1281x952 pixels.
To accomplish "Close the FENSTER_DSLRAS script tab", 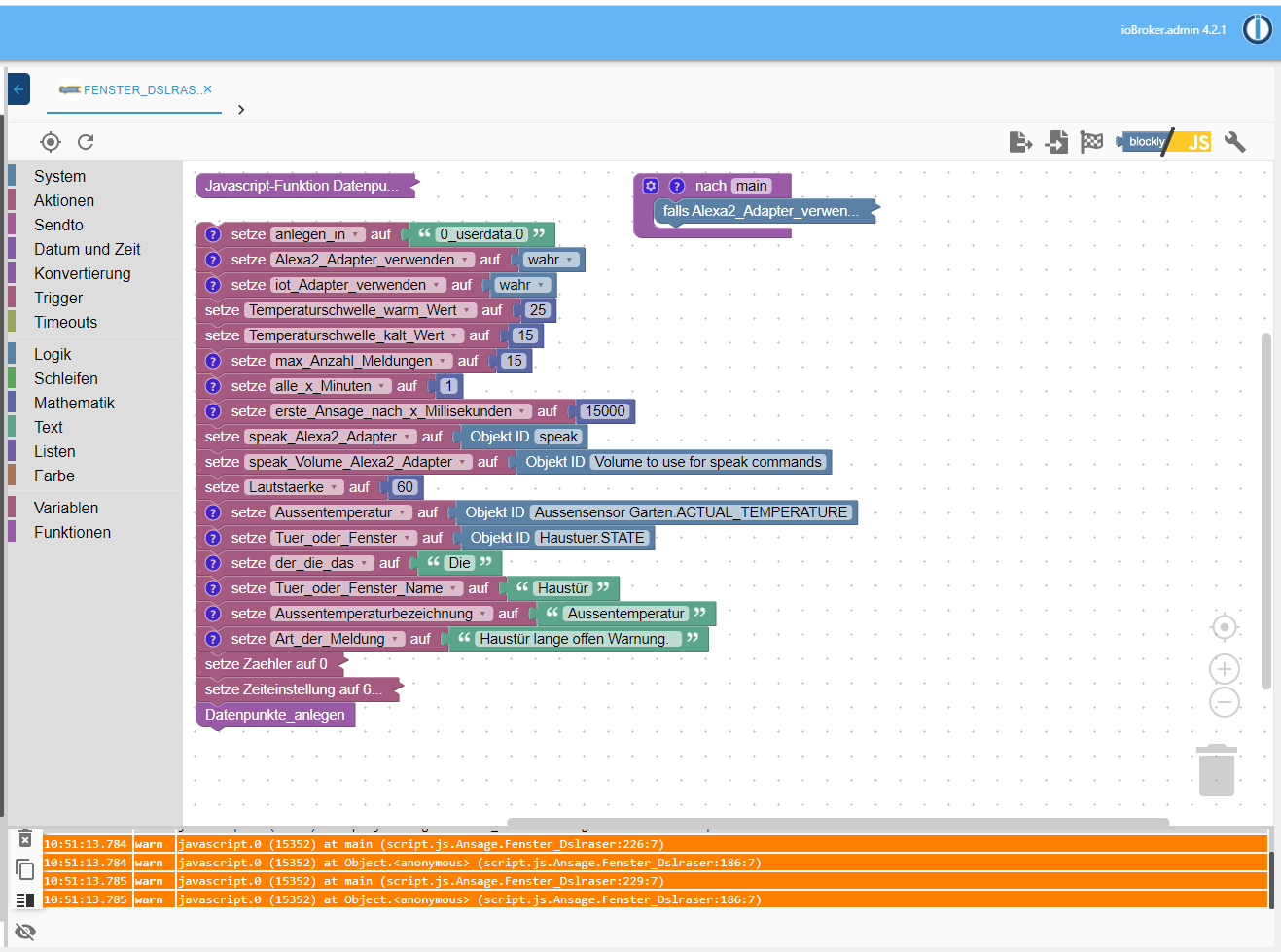I will pos(207,89).
